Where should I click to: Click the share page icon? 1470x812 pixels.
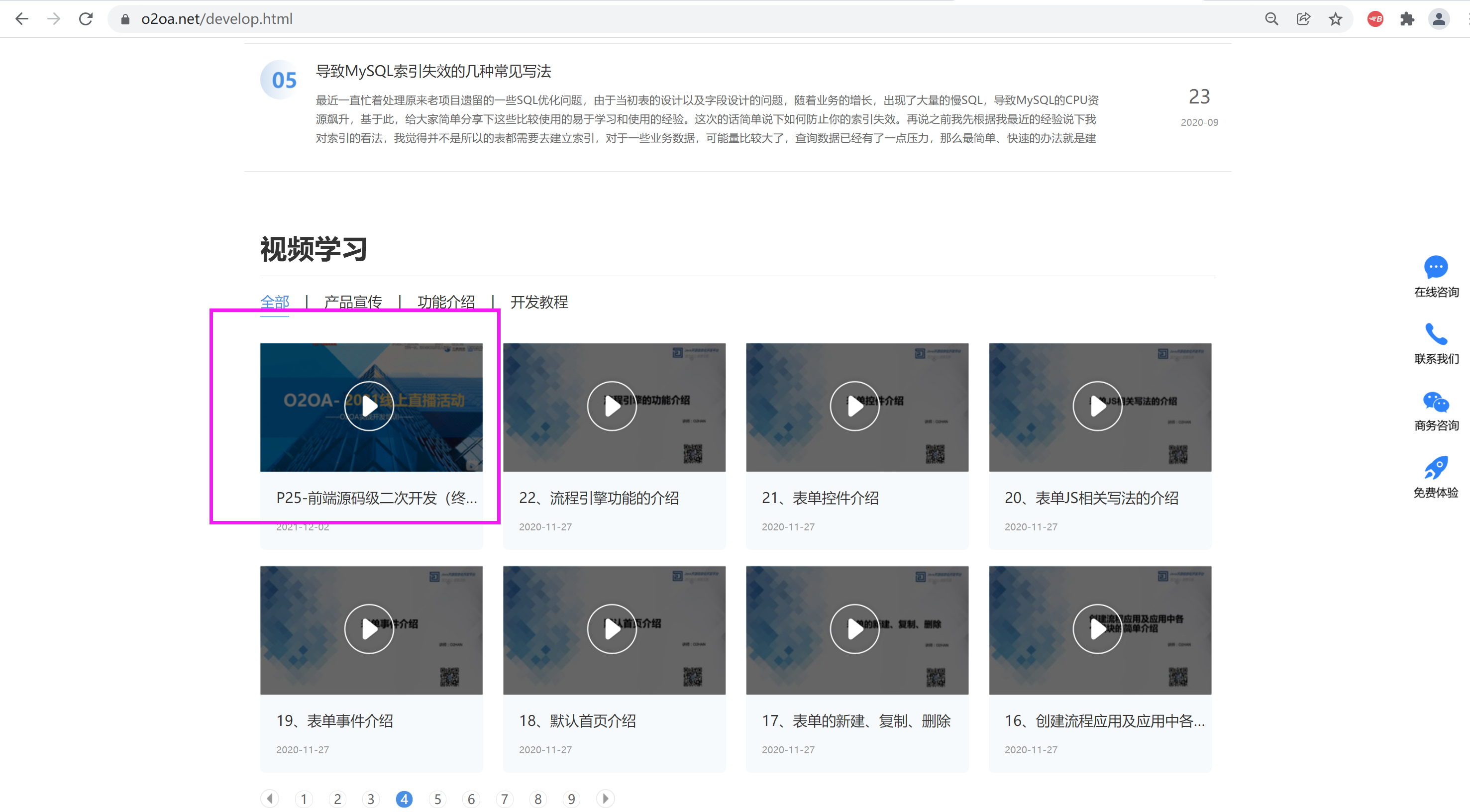tap(1303, 19)
